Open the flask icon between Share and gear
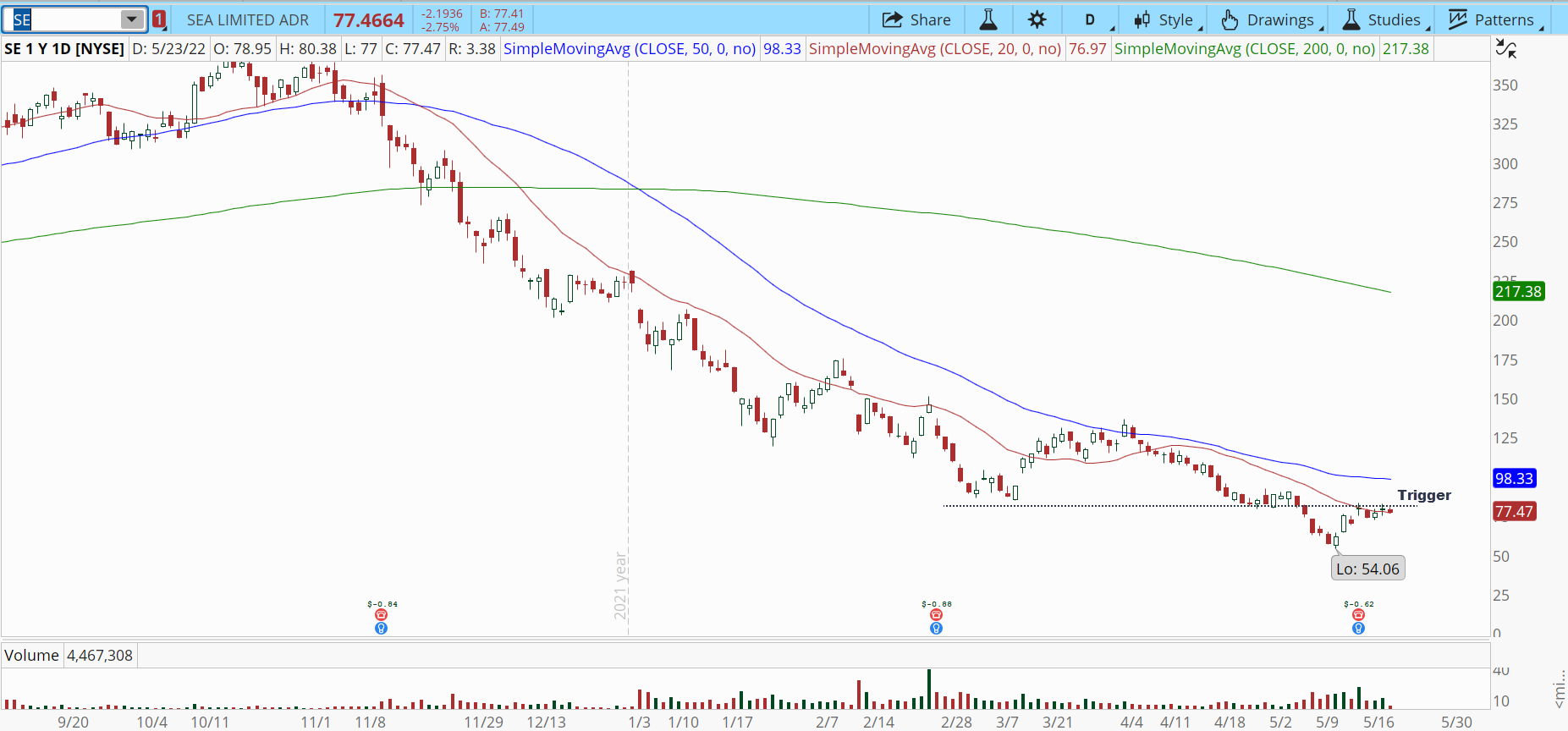Viewport: 1568px width, 731px height. pyautogui.click(x=988, y=19)
